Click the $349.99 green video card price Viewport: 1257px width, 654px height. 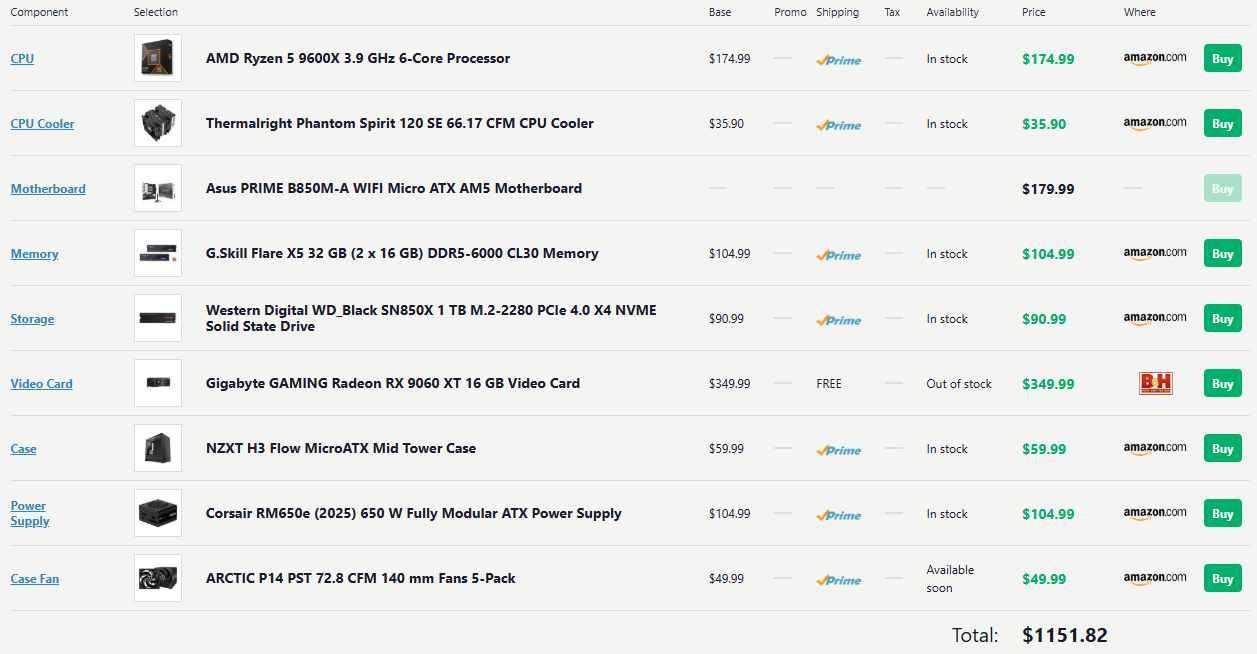[x=1048, y=384]
